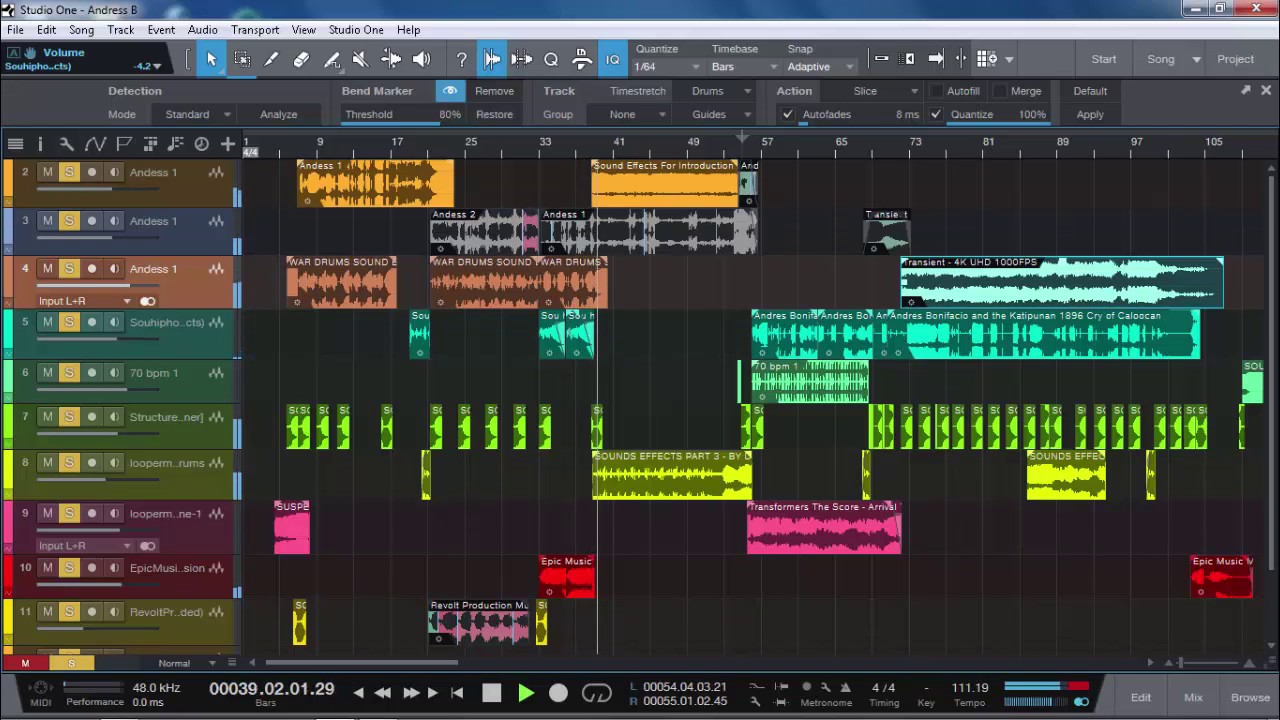This screenshot has height=720, width=1280.
Task: Open the Mix view
Action: tap(1193, 698)
